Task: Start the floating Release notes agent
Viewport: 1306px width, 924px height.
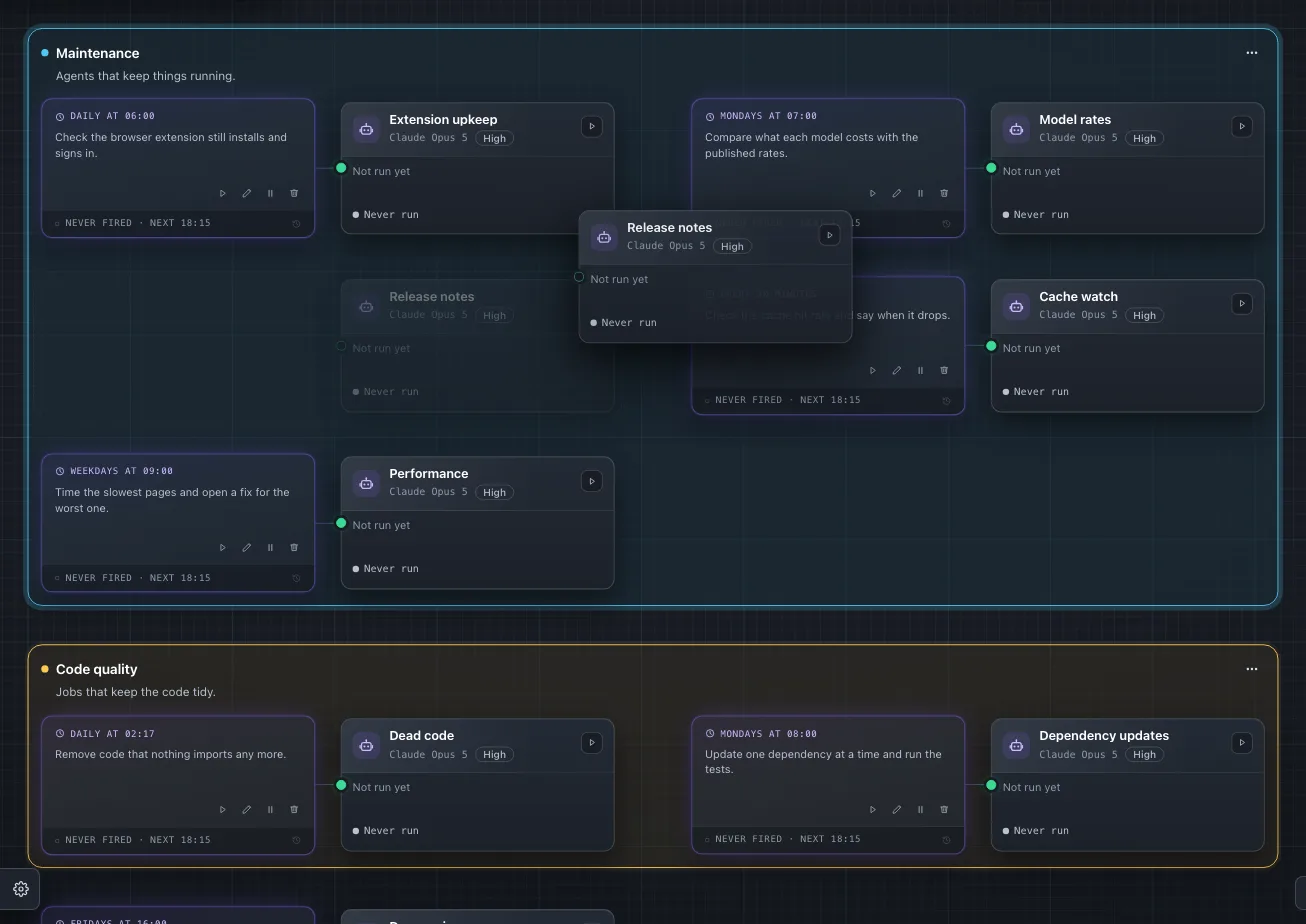Action: tap(829, 235)
